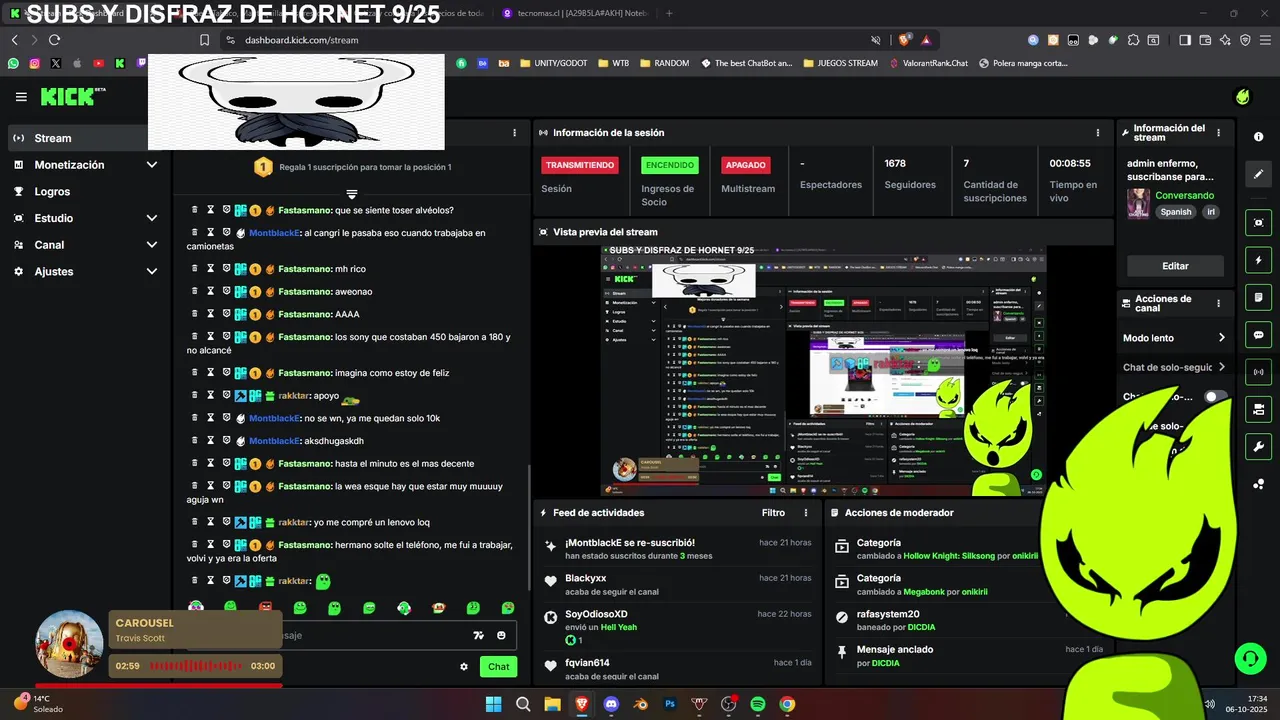Click the Editar button for stream info

pyautogui.click(x=1175, y=266)
